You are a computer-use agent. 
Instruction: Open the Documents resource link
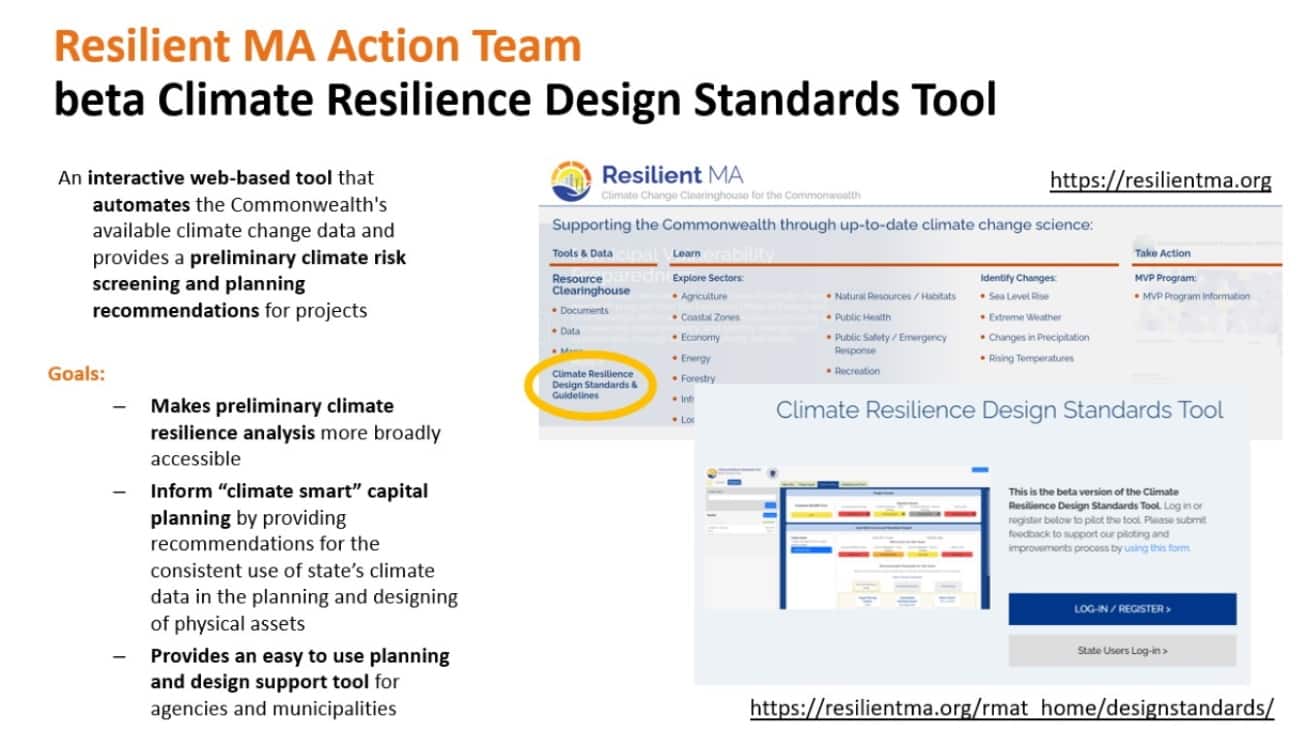tap(584, 311)
